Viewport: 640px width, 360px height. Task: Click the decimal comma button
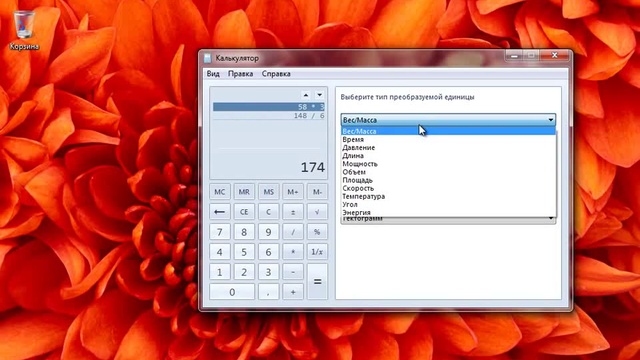click(269, 292)
